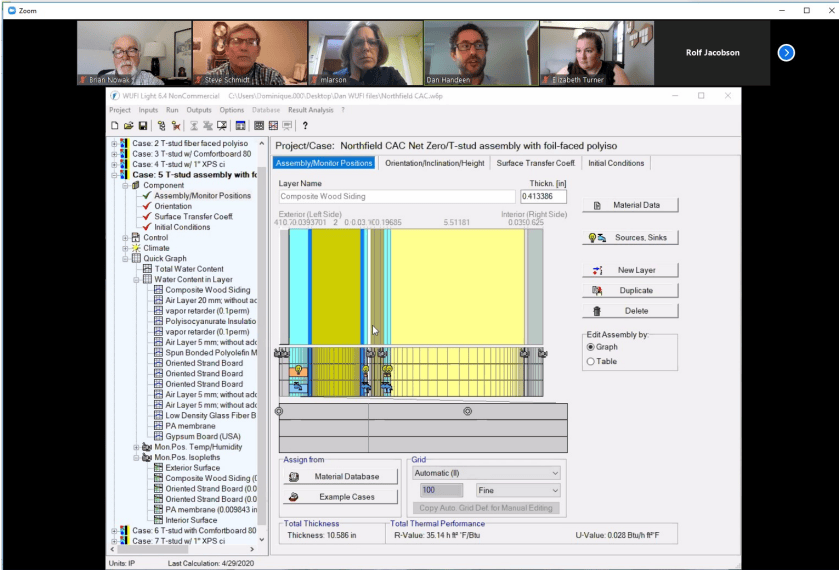Click the Material Database icon
839x570 pixels.
tap(294, 476)
